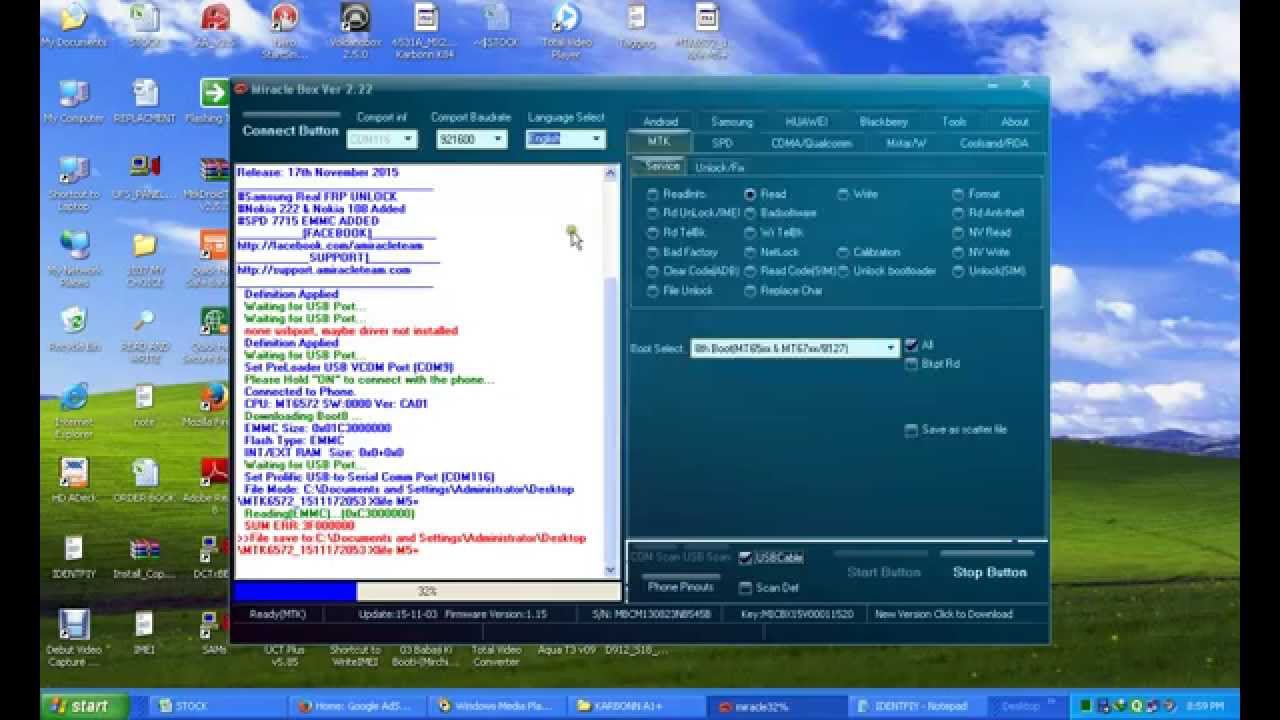Switch to the SPD tab

tap(722, 143)
